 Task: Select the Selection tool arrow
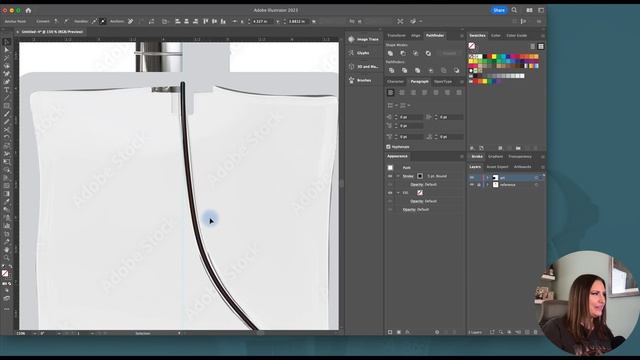pyautogui.click(x=7, y=42)
